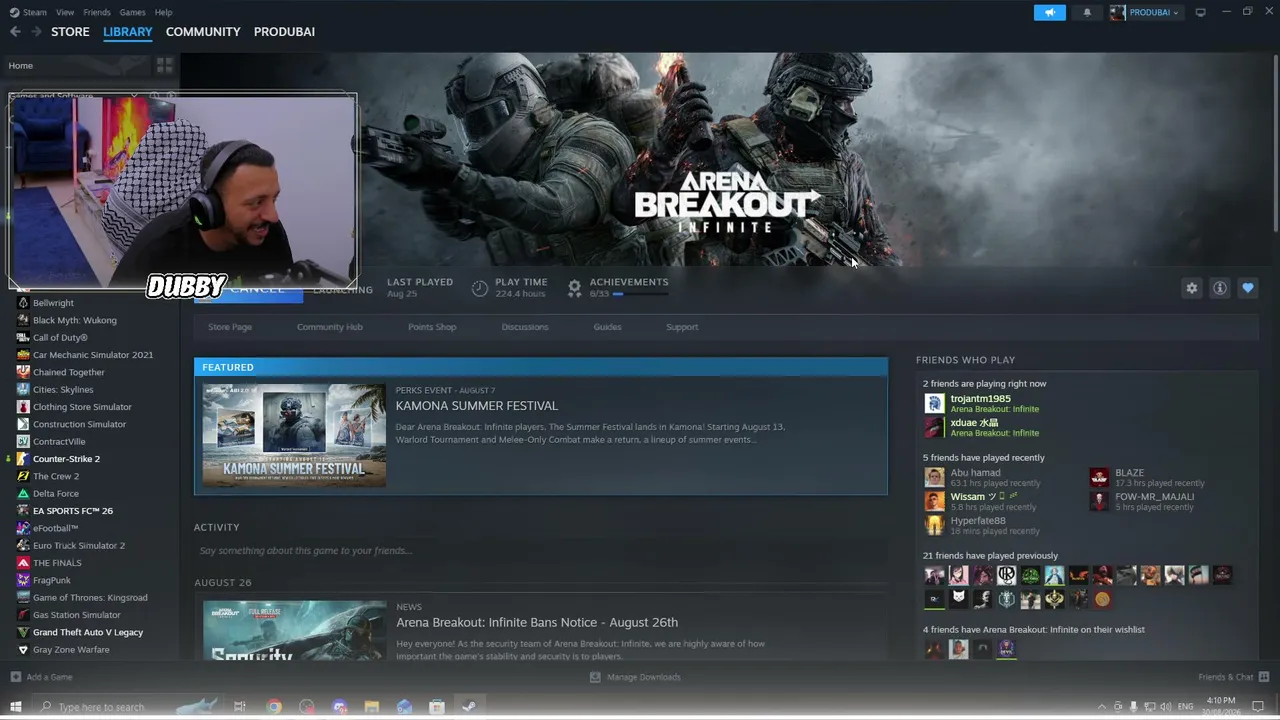Go to the LIBRARY tab
Viewport: 1280px width, 720px height.
pos(128,32)
